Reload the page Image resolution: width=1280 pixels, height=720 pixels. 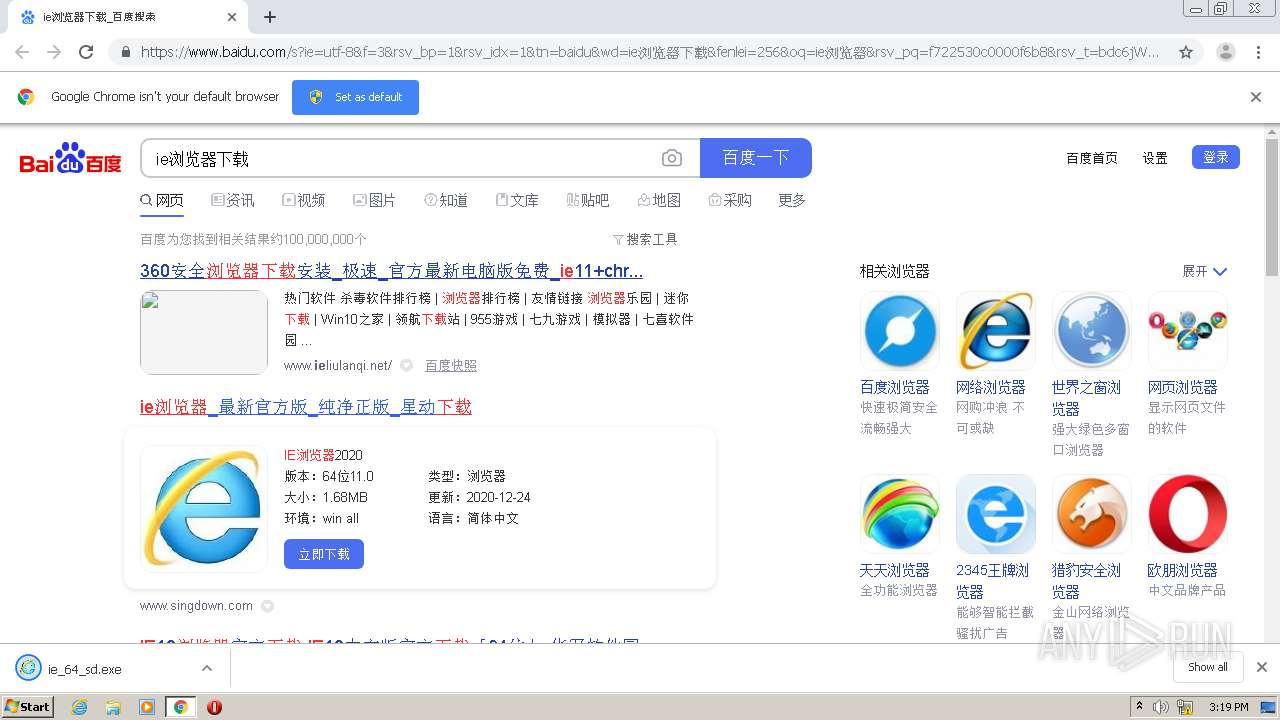tap(86, 52)
